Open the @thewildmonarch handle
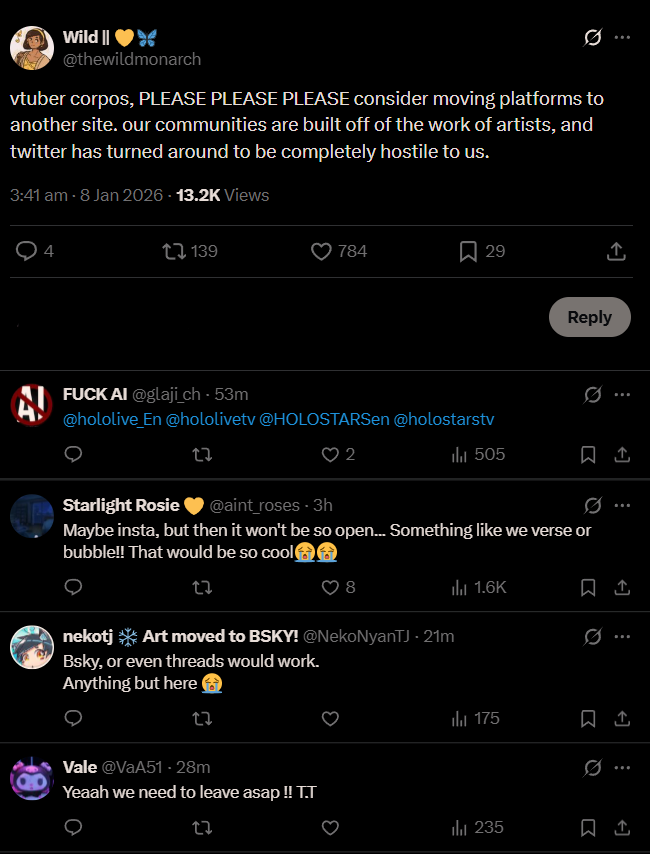Image resolution: width=650 pixels, height=854 pixels. point(132,59)
